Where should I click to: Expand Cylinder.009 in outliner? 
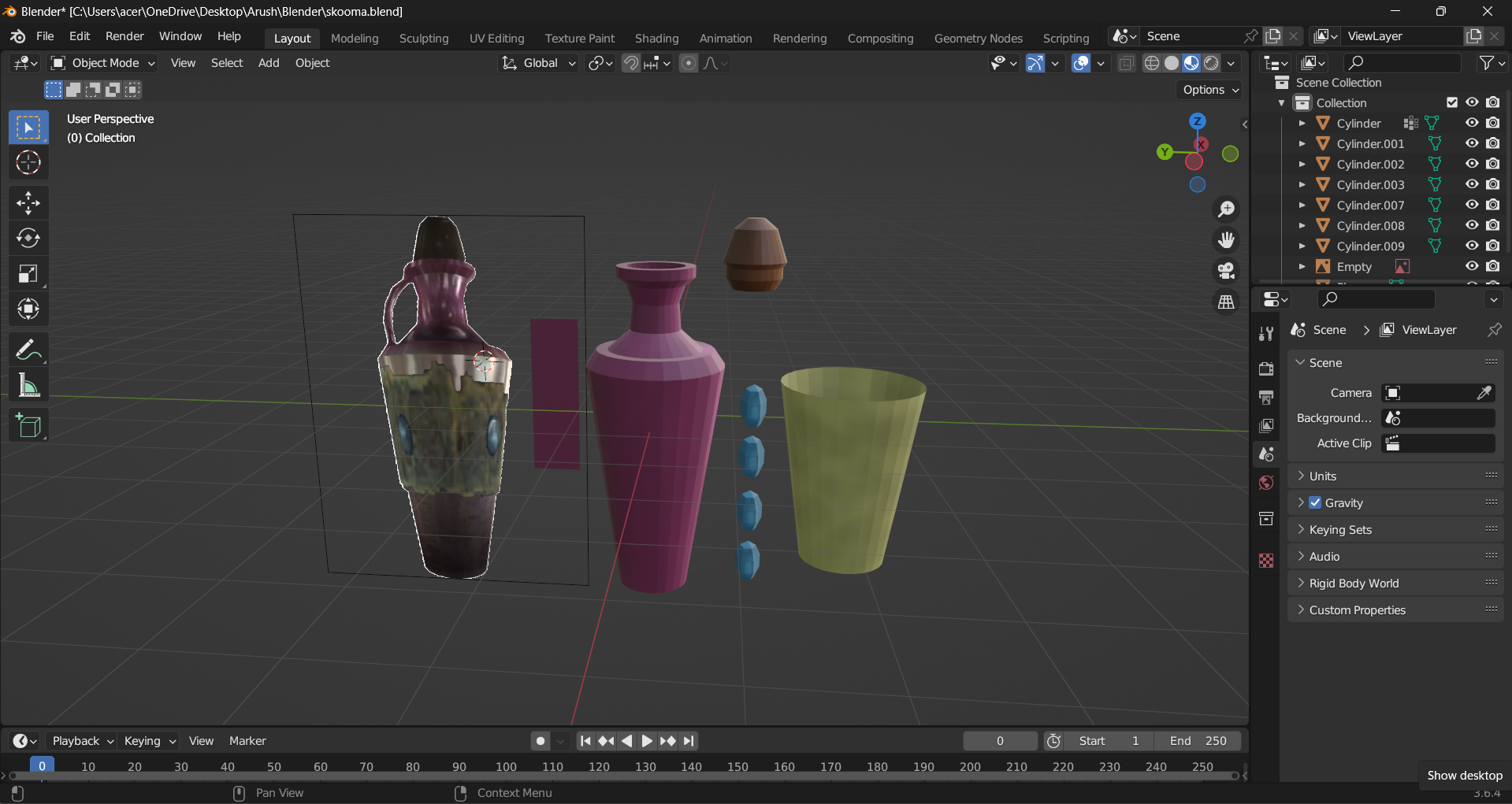click(x=1302, y=246)
